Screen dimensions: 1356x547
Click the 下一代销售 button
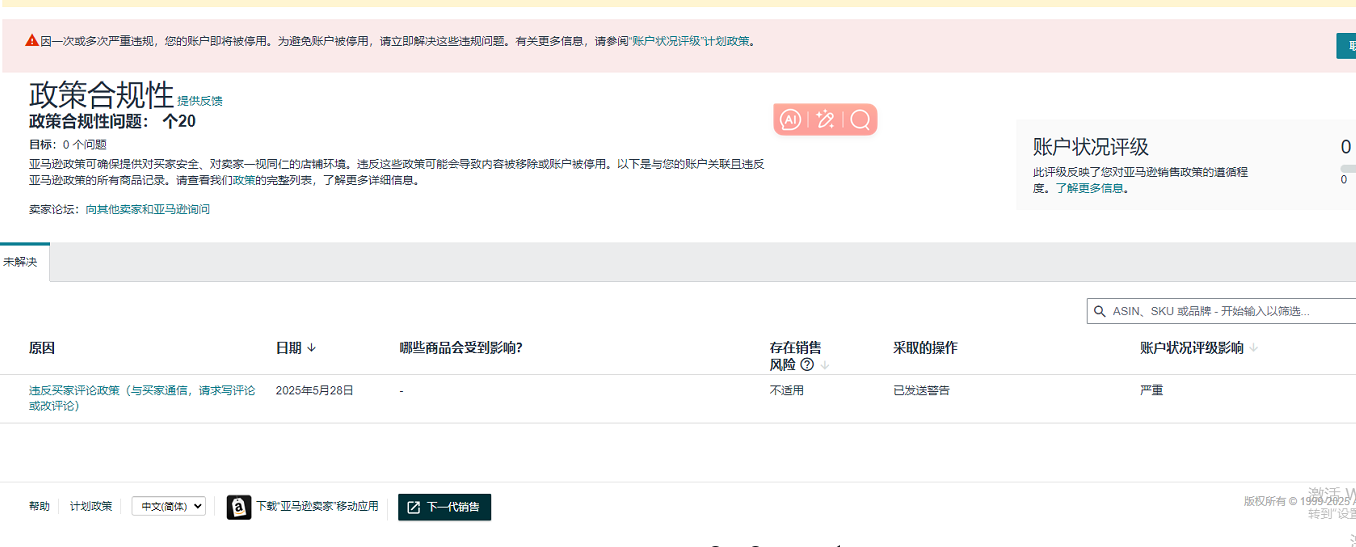coord(444,507)
